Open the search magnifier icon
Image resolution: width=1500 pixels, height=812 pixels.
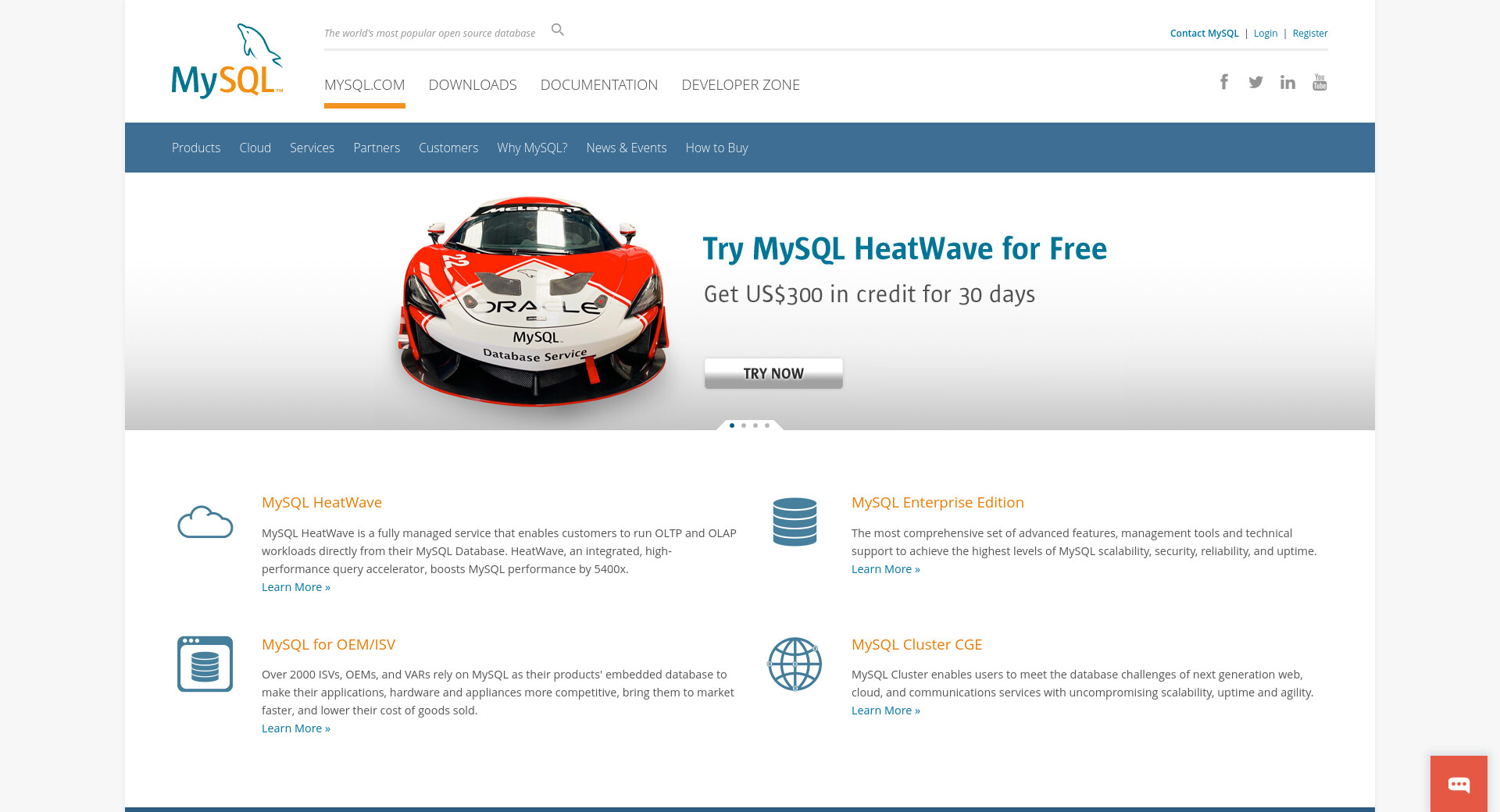[557, 30]
